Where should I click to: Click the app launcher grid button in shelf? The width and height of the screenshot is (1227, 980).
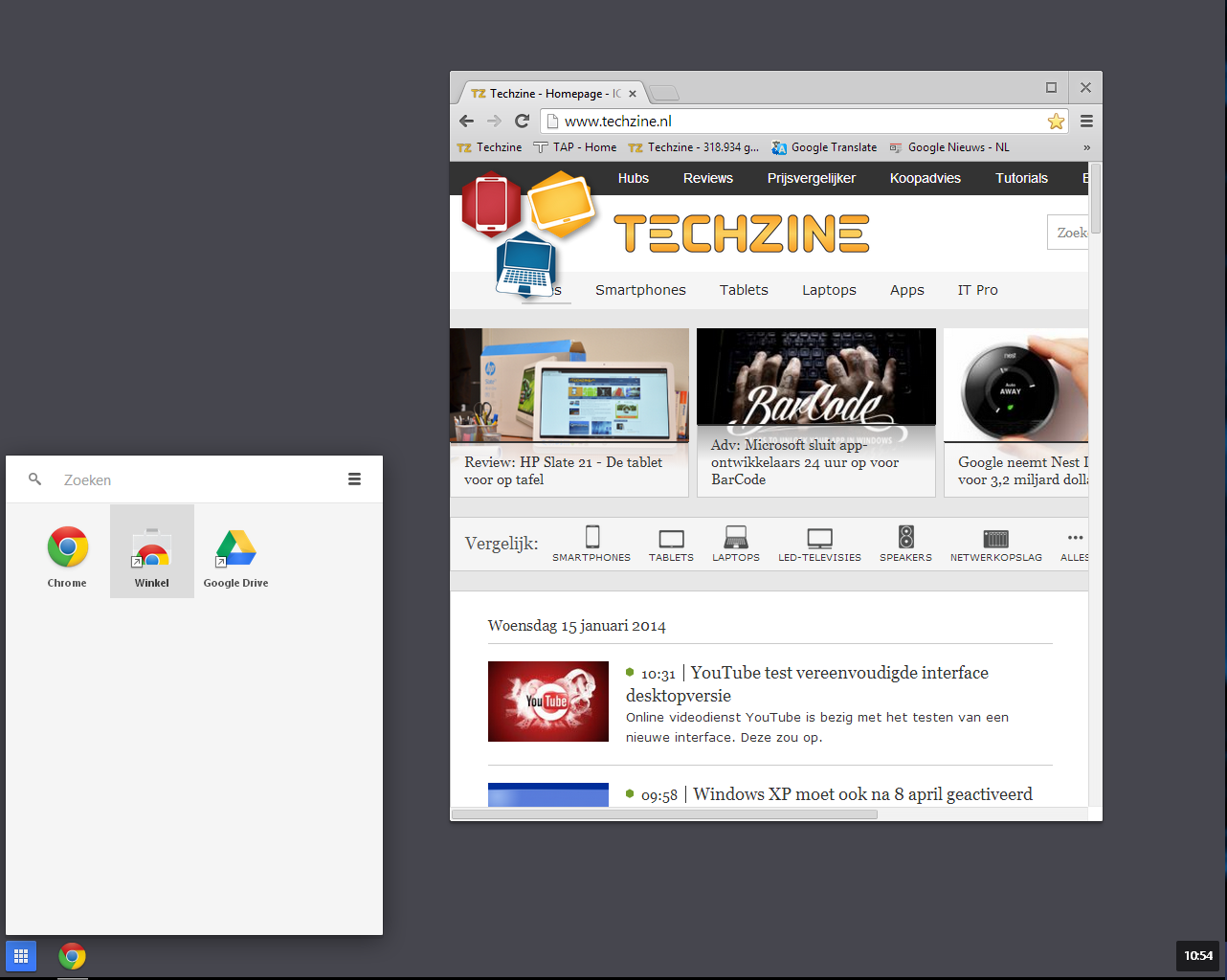click(x=21, y=956)
